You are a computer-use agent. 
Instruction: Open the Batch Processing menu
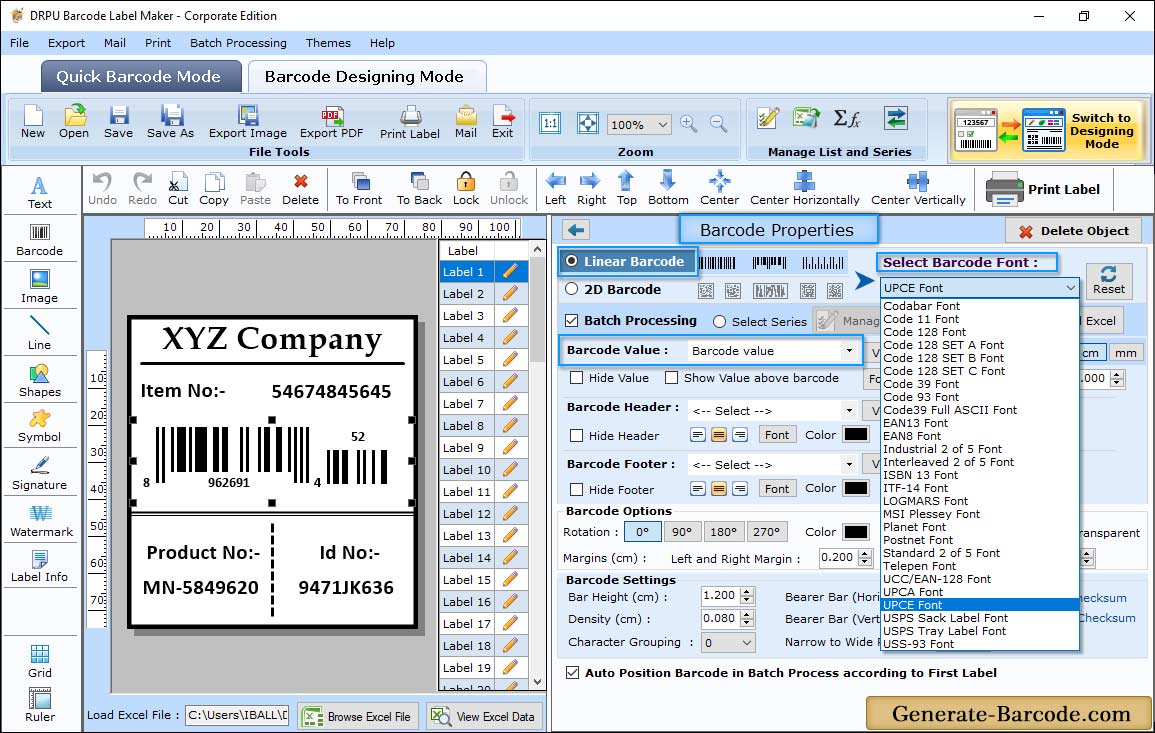(238, 43)
